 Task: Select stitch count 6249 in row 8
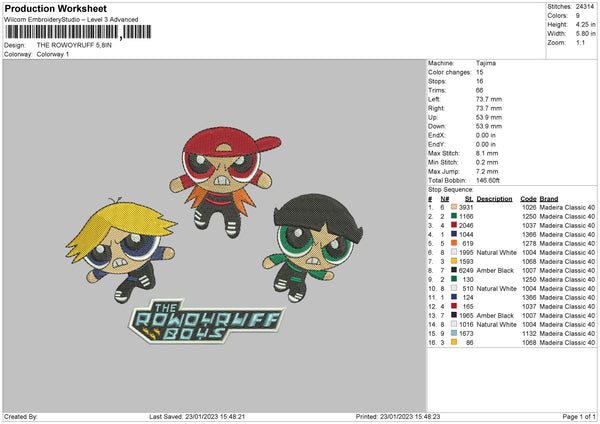[x=466, y=271]
